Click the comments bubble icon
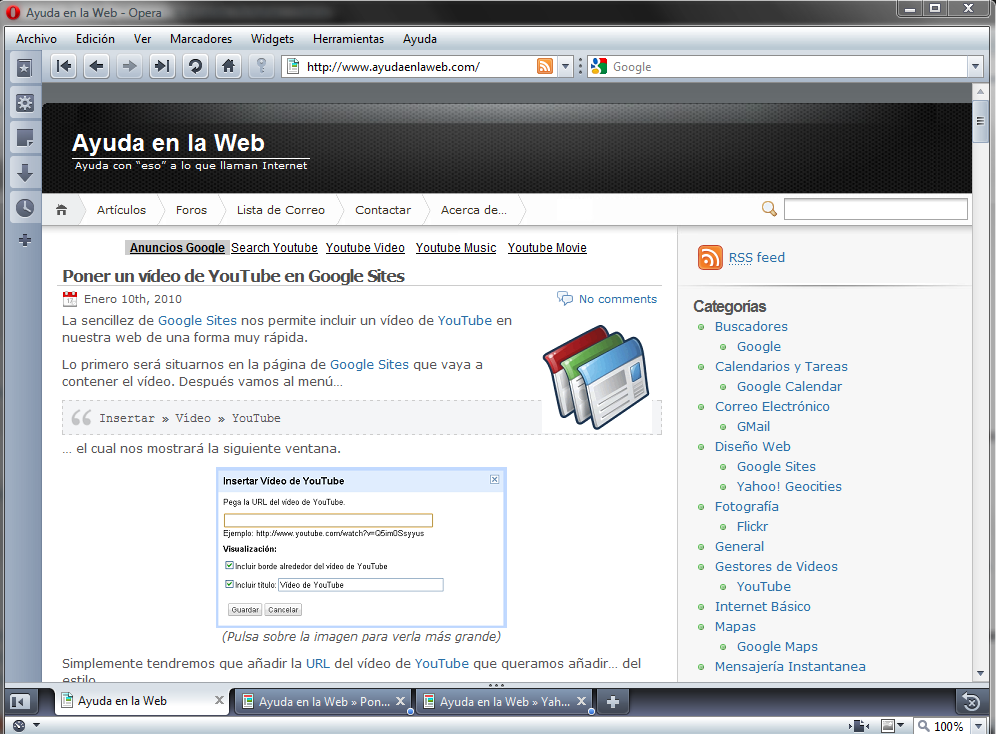Viewport: 996px width, 734px height. [565, 298]
